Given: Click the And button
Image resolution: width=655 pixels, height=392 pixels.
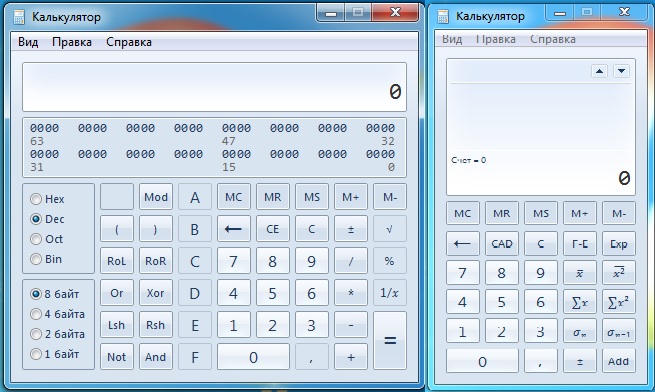Looking at the screenshot, I should click(x=156, y=357).
